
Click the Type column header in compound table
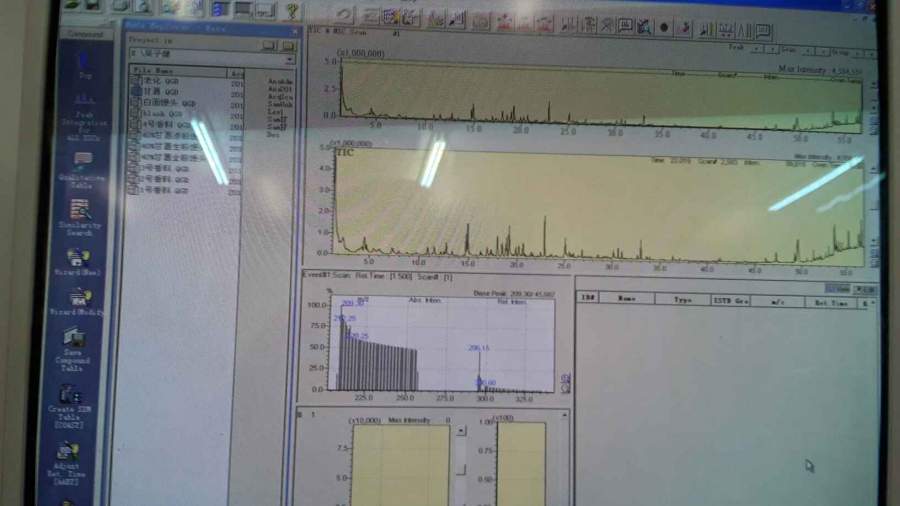point(682,299)
